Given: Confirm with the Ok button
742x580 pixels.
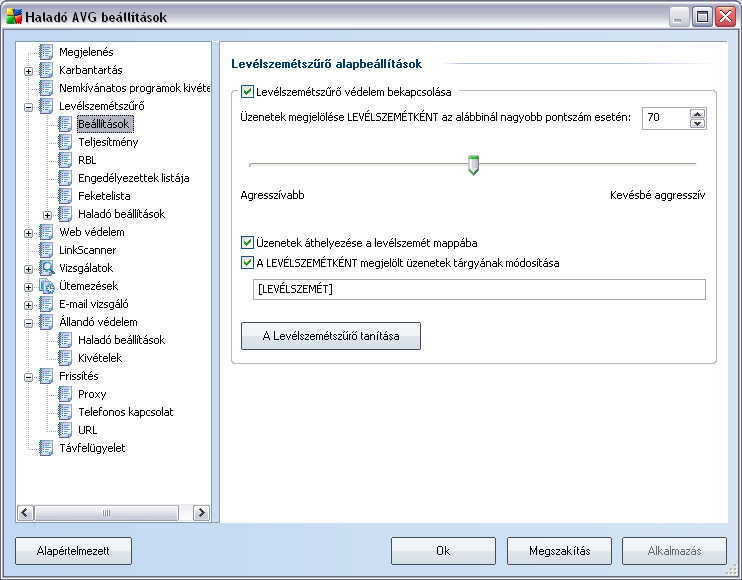Looking at the screenshot, I should [x=443, y=551].
